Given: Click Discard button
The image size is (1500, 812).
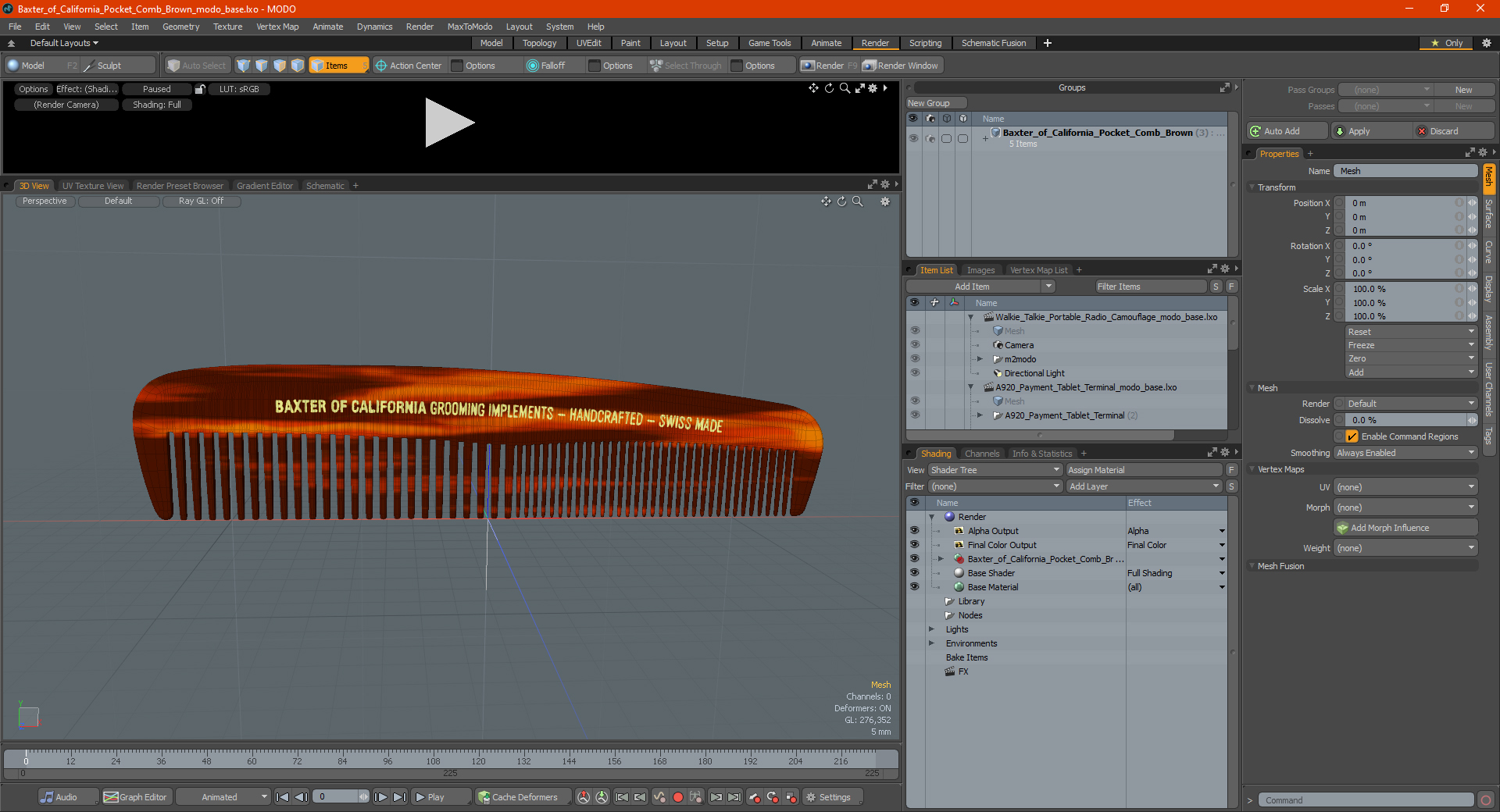Looking at the screenshot, I should (1455, 131).
